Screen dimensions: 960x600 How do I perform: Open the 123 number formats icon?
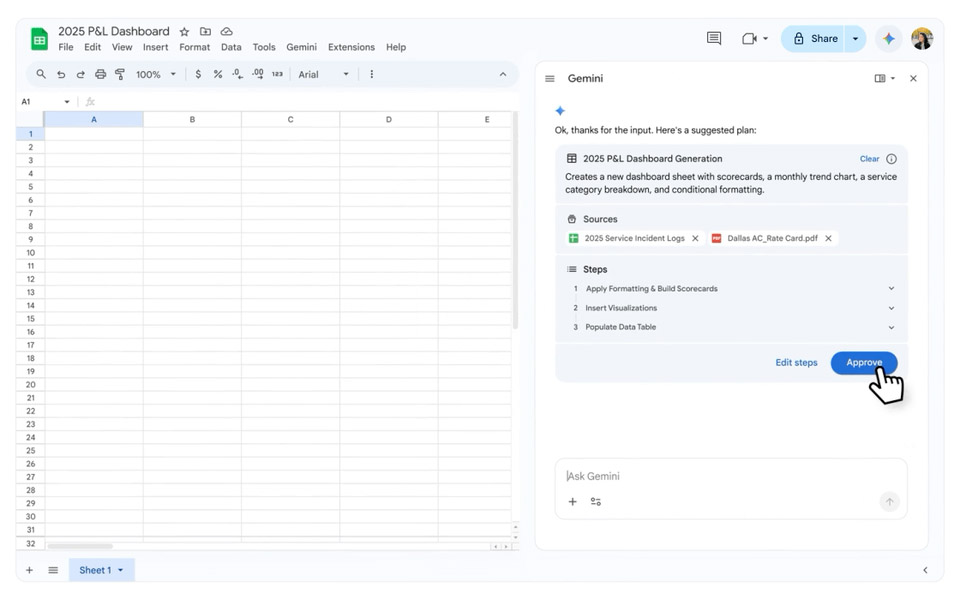[x=277, y=74]
